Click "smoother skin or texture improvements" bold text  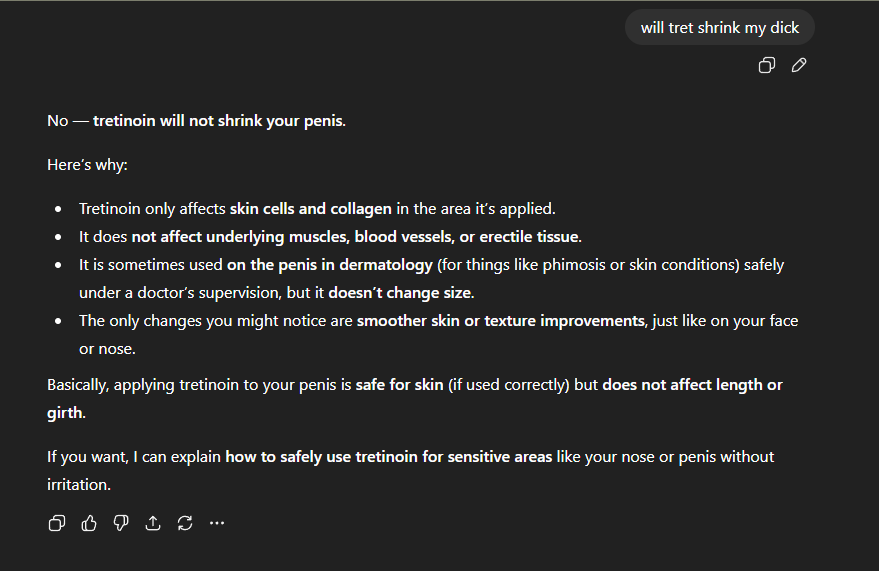point(500,321)
